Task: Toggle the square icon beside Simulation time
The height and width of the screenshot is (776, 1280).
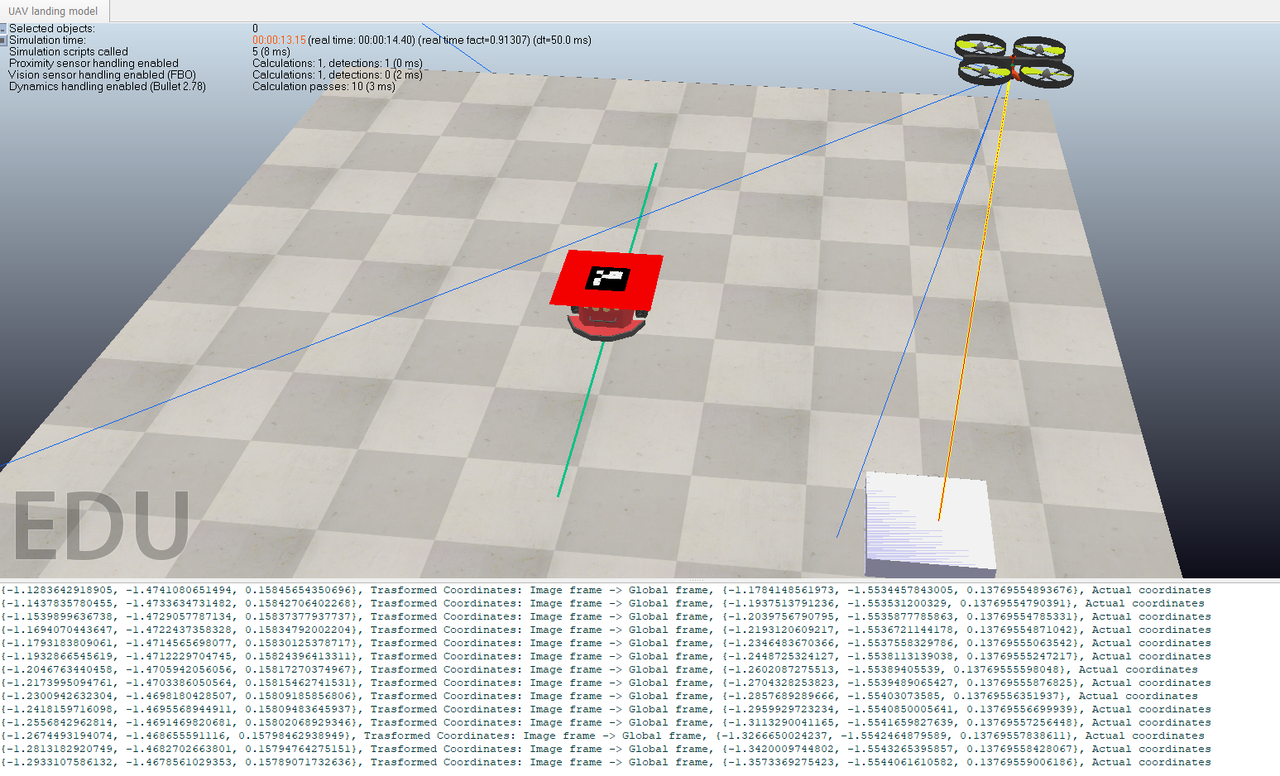Action: (3, 40)
